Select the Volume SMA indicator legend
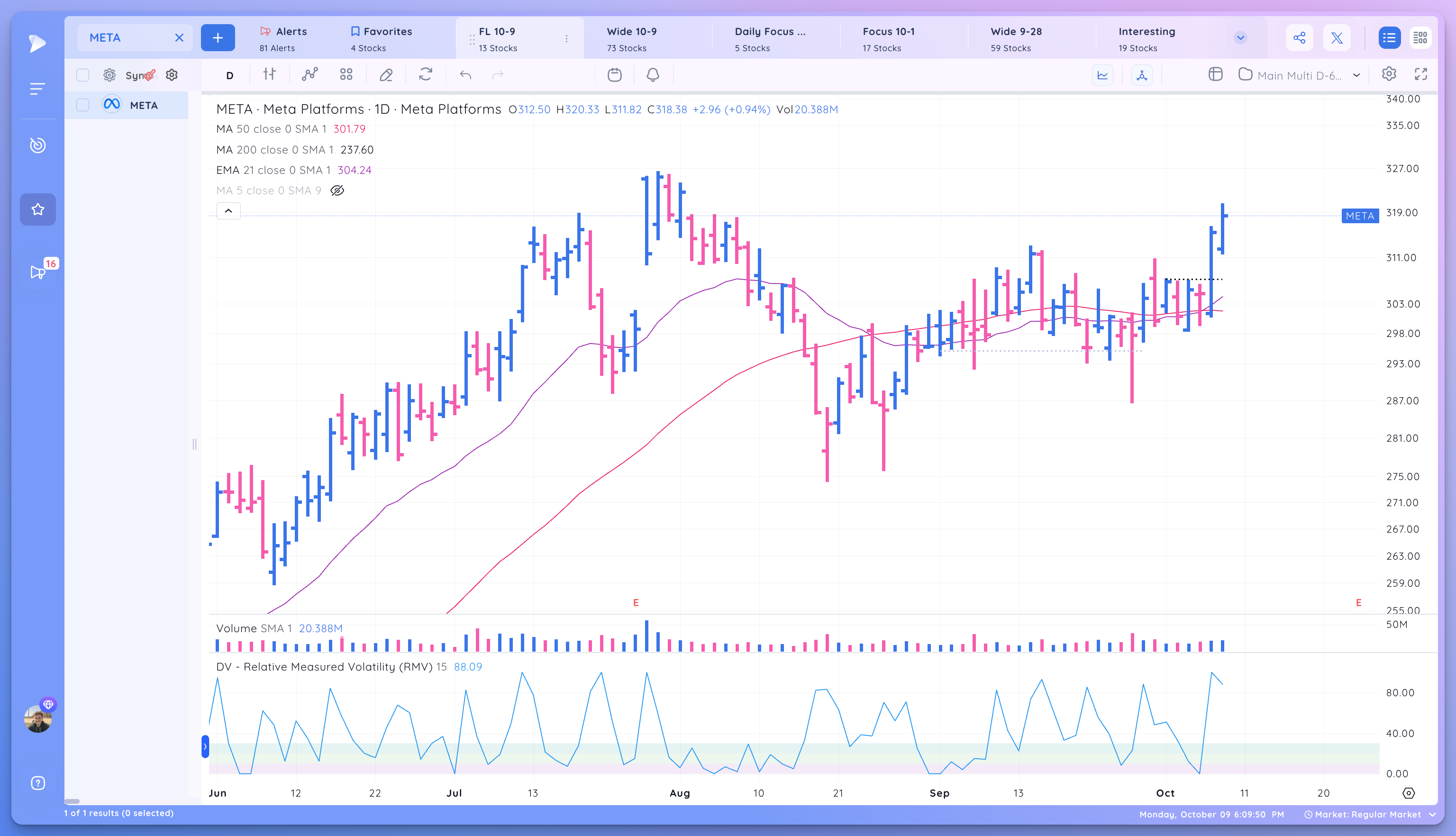1456x836 pixels. coord(279,628)
